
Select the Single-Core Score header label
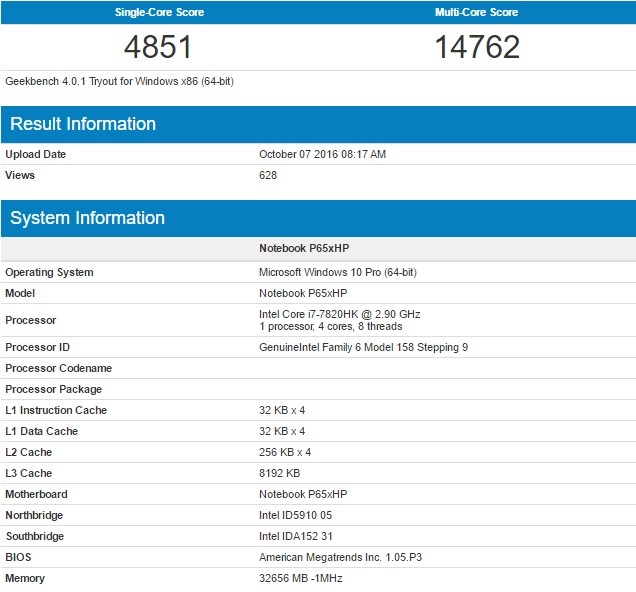click(159, 12)
